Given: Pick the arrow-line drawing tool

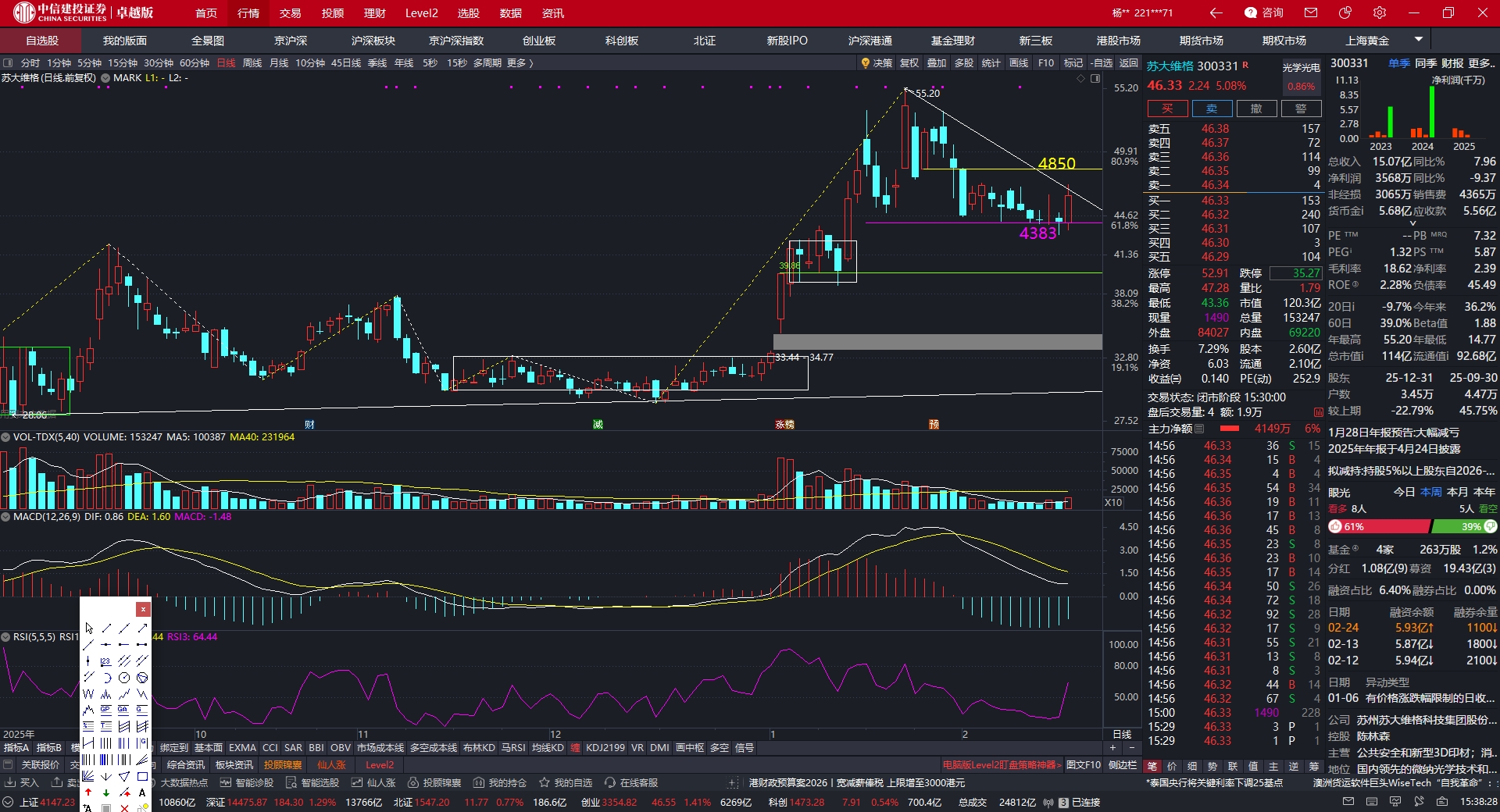Looking at the screenshot, I should [x=142, y=628].
